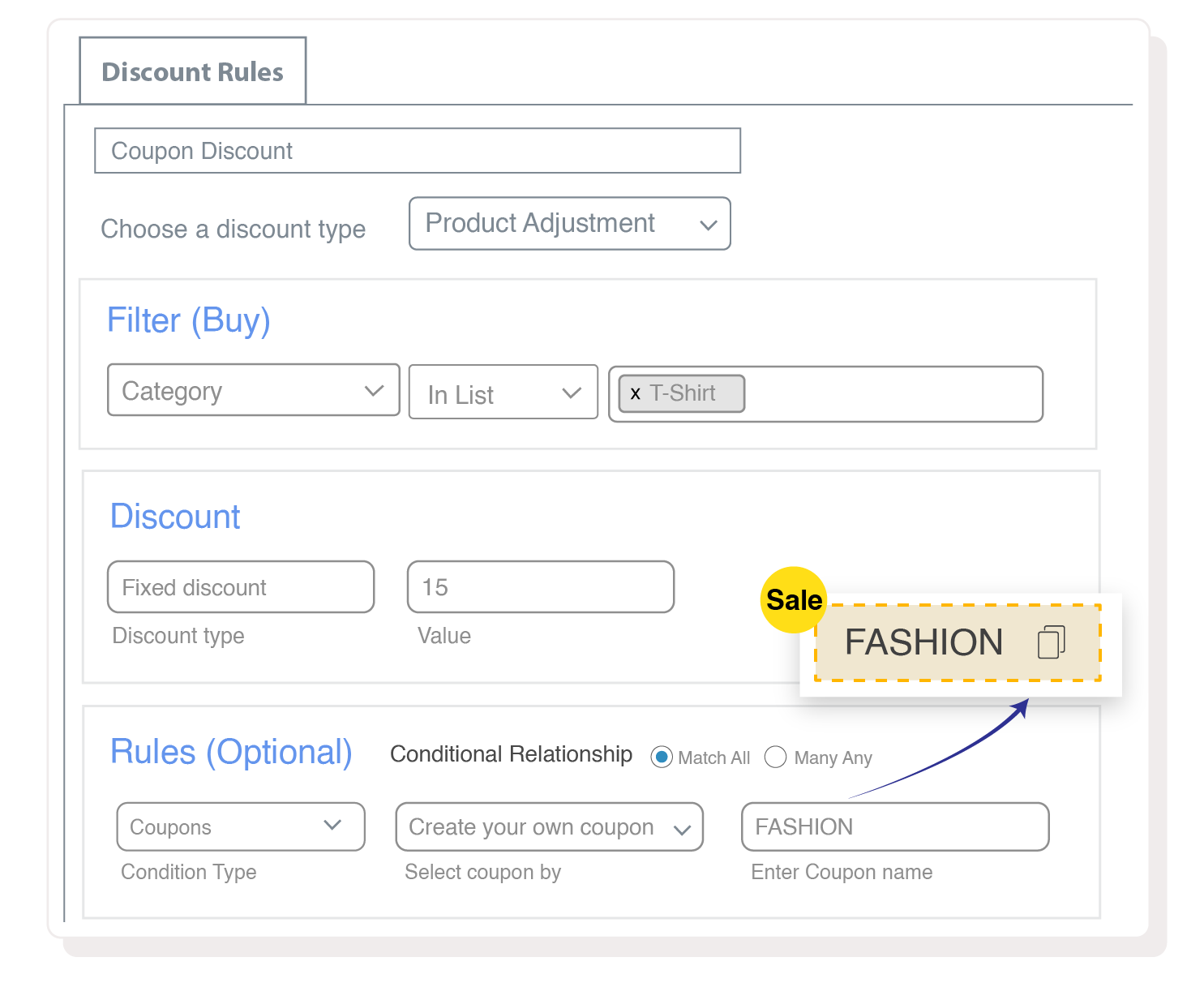Click the yellow Sale badge
This screenshot has width=1204, height=1000.
coord(793,599)
